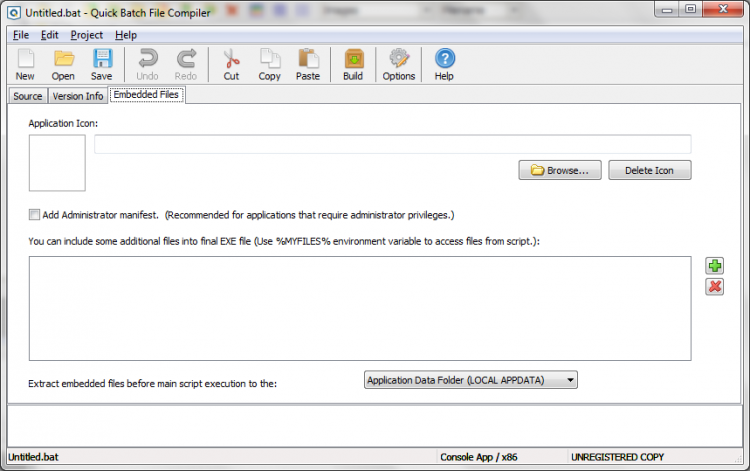The image size is (750, 471).
Task: Click Untitled.bat in the status bar
Action: point(33,457)
